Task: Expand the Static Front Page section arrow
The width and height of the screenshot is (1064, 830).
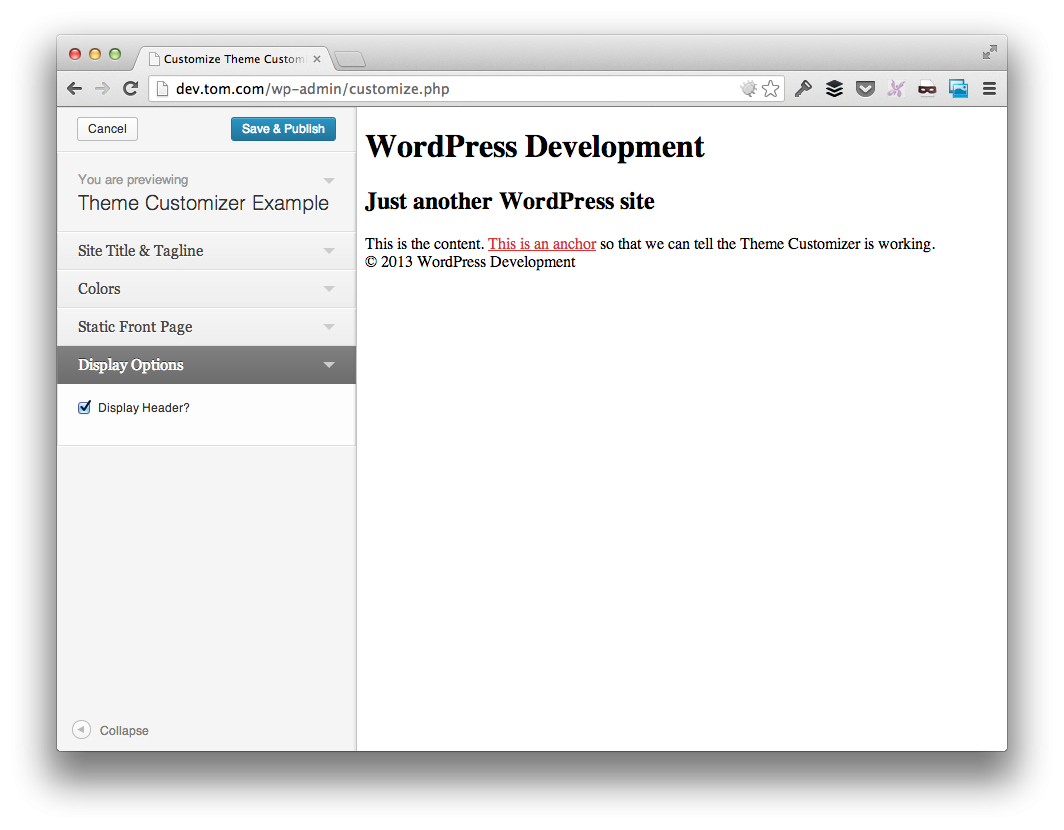Action: (329, 326)
